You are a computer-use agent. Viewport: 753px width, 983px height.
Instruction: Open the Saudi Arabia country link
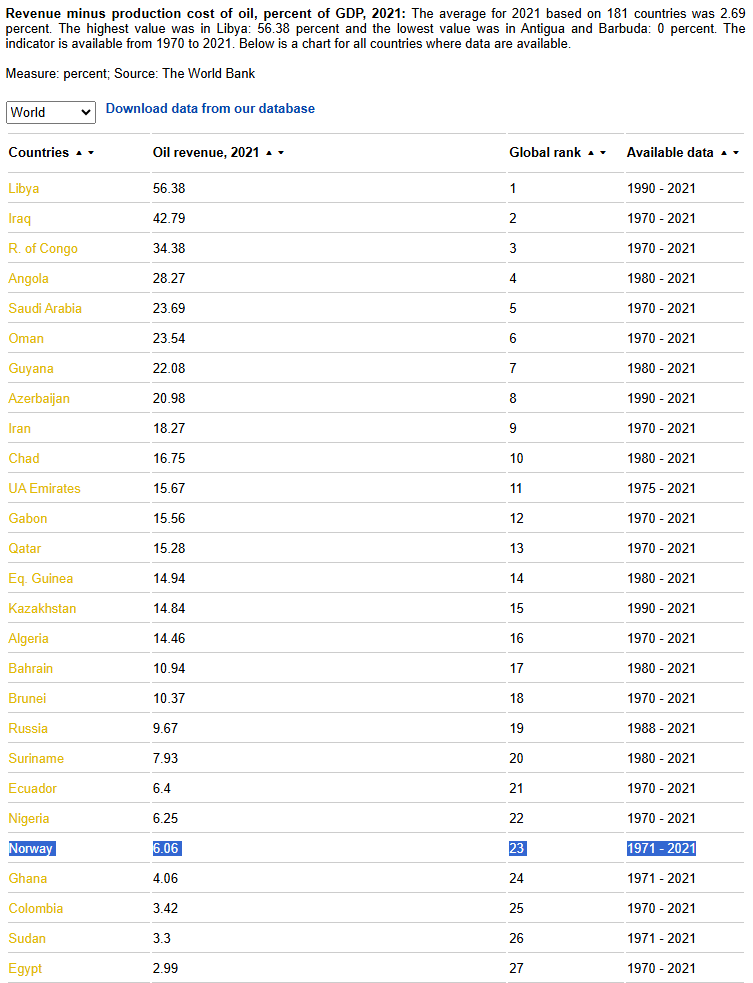(45, 308)
